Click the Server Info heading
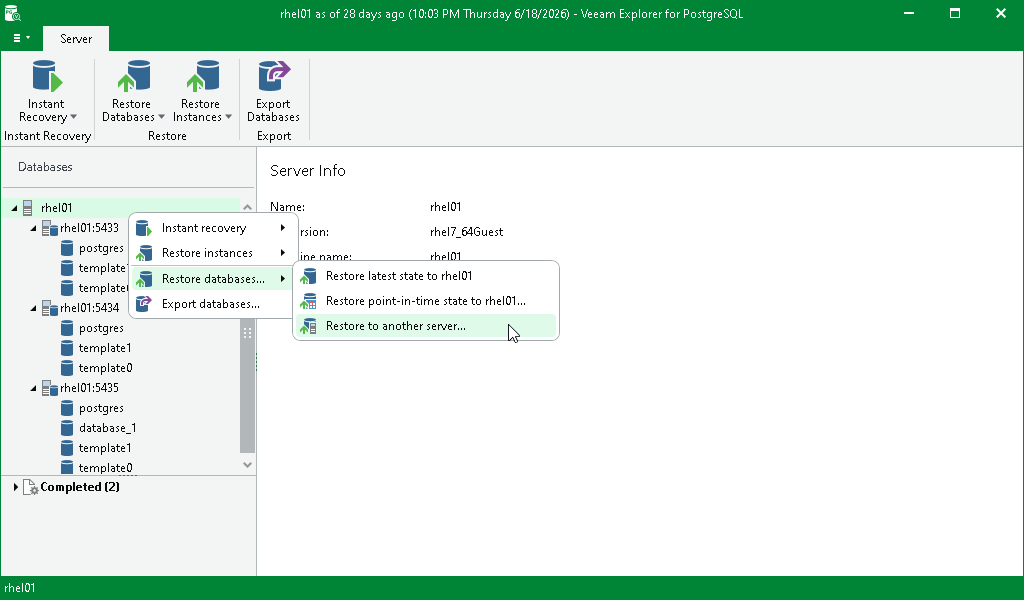Screen dimensions: 1024x600 pyautogui.click(x=308, y=170)
